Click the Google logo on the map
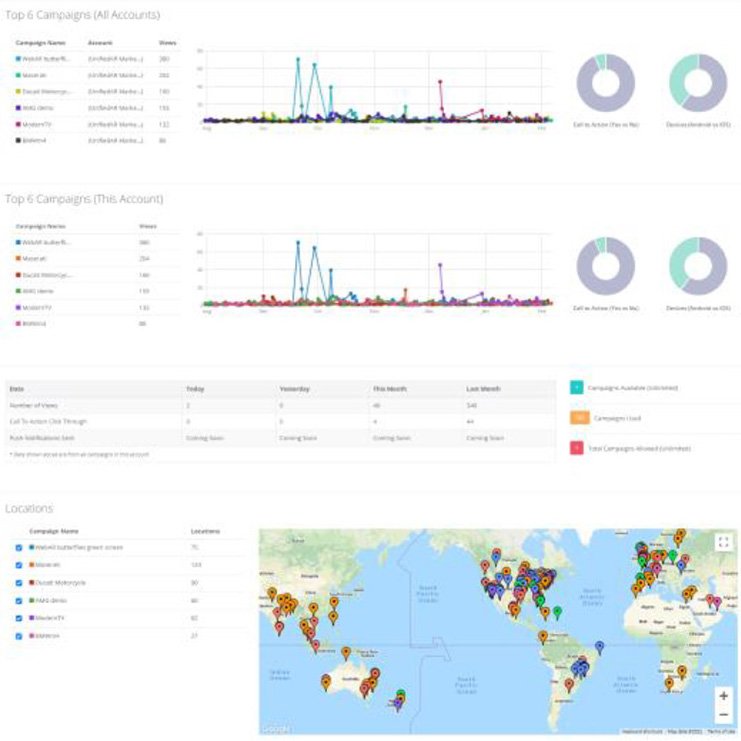 (x=276, y=729)
